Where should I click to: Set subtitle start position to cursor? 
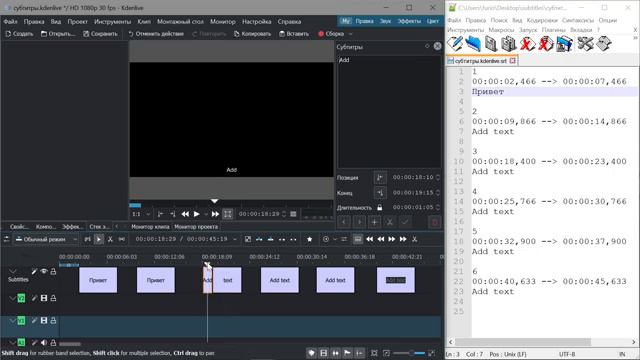coord(380,178)
